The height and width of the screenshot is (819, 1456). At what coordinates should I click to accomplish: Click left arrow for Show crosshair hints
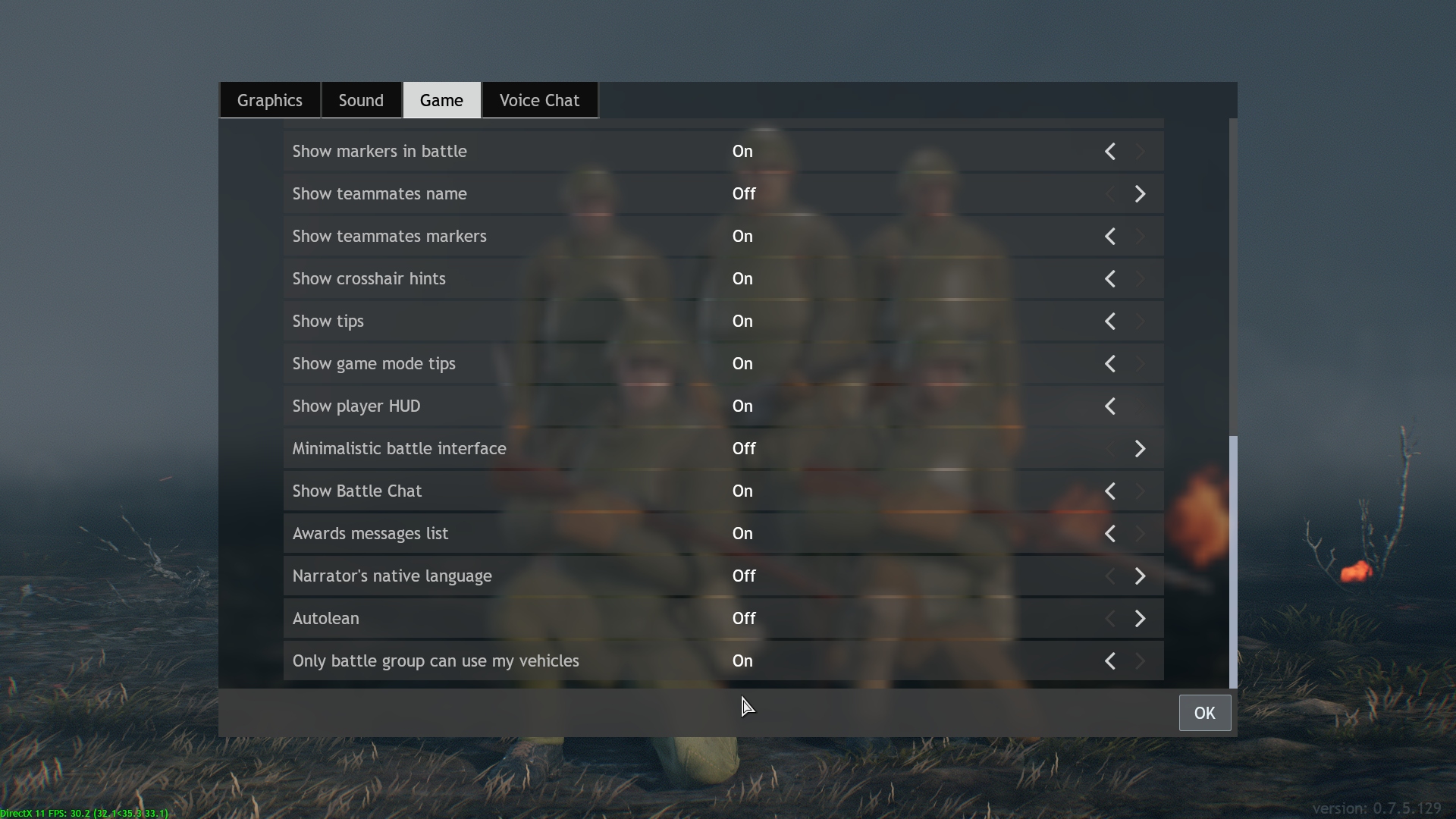[x=1109, y=279]
